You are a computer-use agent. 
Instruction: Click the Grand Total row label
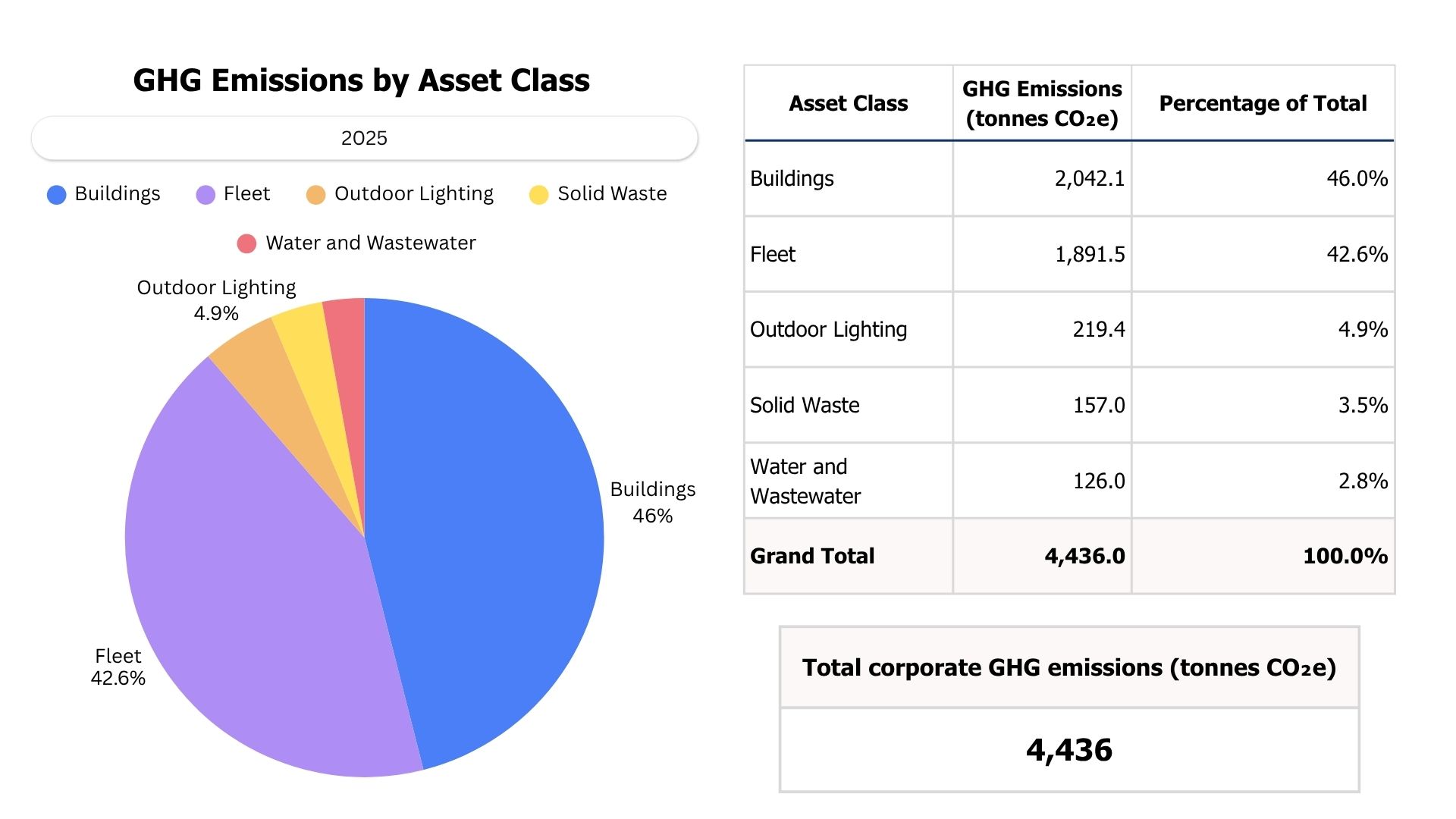coord(812,556)
